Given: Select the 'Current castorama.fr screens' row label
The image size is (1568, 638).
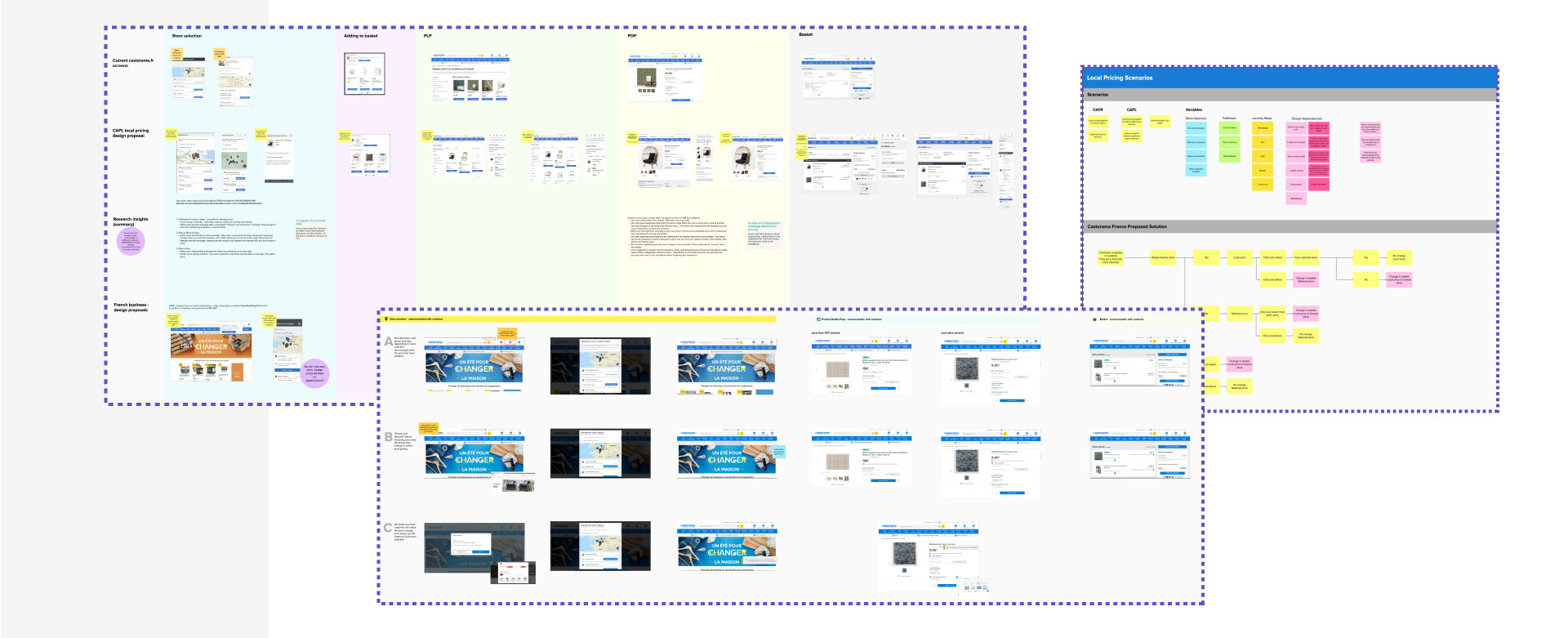Looking at the screenshot, I should [x=132, y=63].
